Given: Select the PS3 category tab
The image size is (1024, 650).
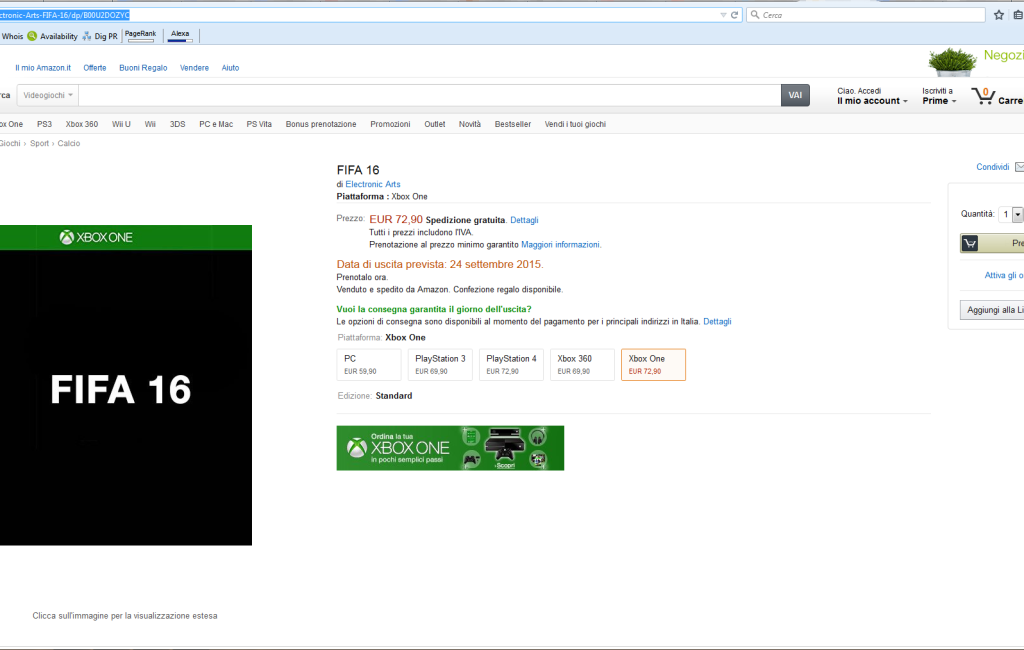Looking at the screenshot, I should click(x=44, y=124).
